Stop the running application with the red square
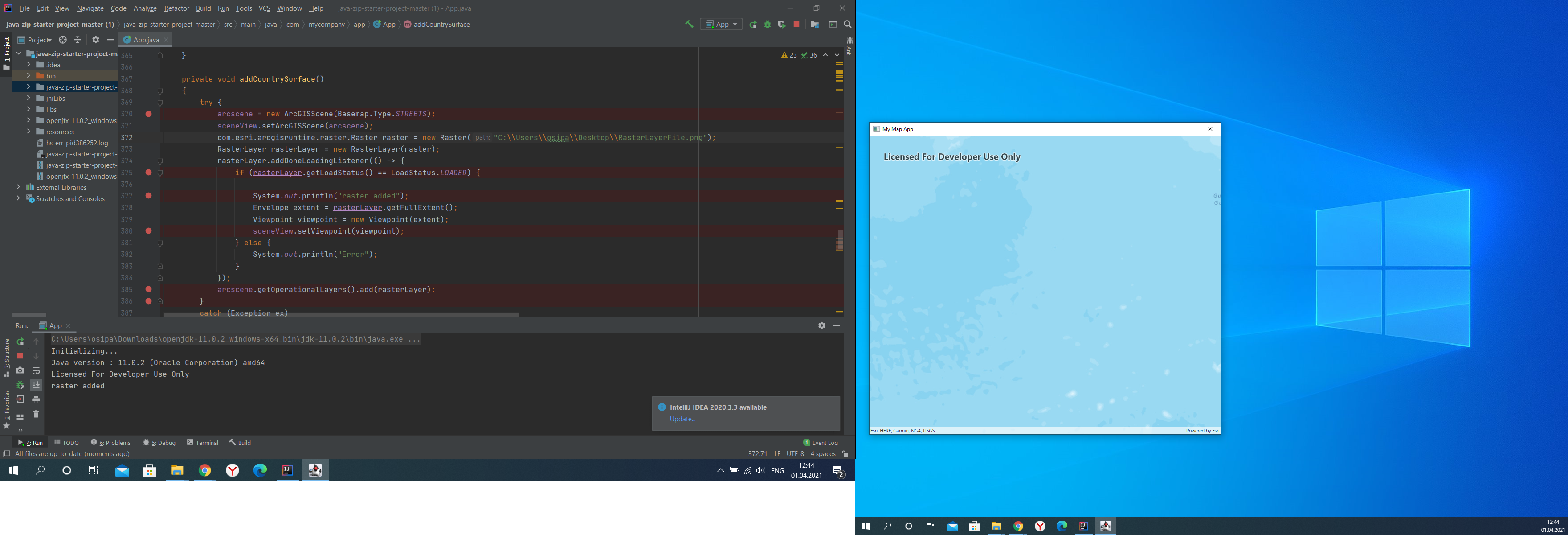This screenshot has height=535, width=1568. point(796,25)
